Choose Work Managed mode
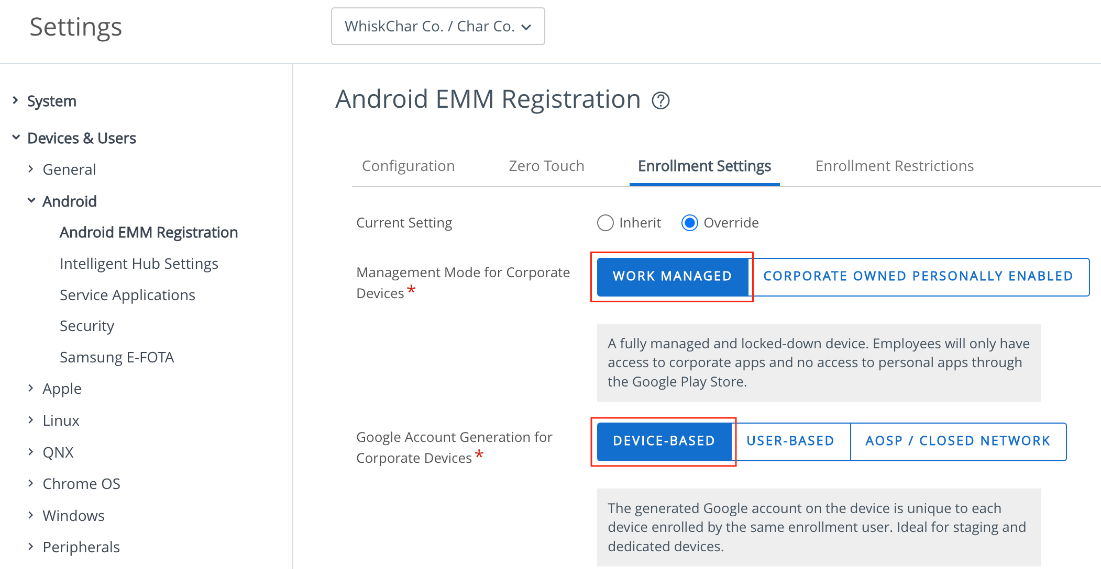1101x569 pixels. [672, 276]
